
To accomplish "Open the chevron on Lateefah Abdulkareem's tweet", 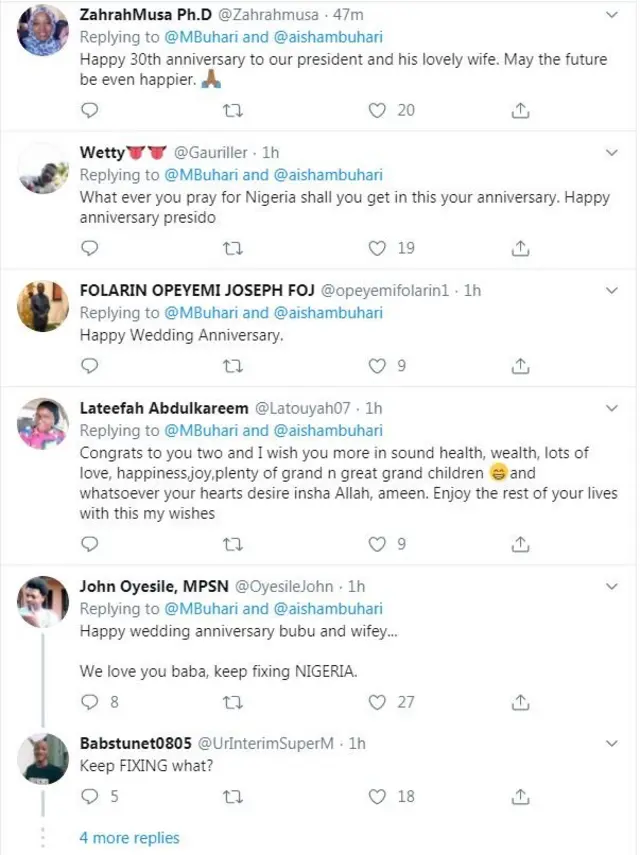I will tap(612, 409).
